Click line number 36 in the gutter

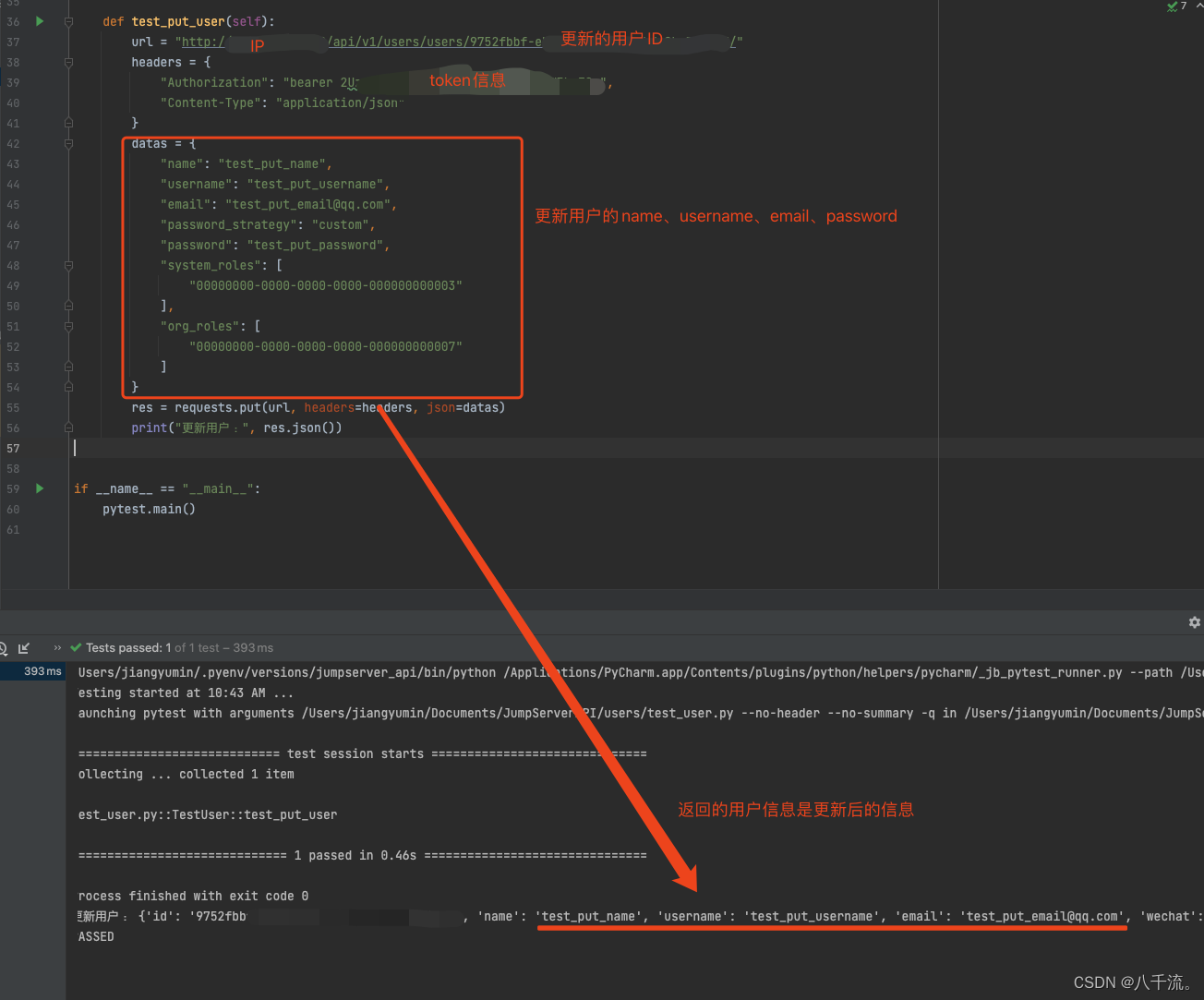(13, 21)
